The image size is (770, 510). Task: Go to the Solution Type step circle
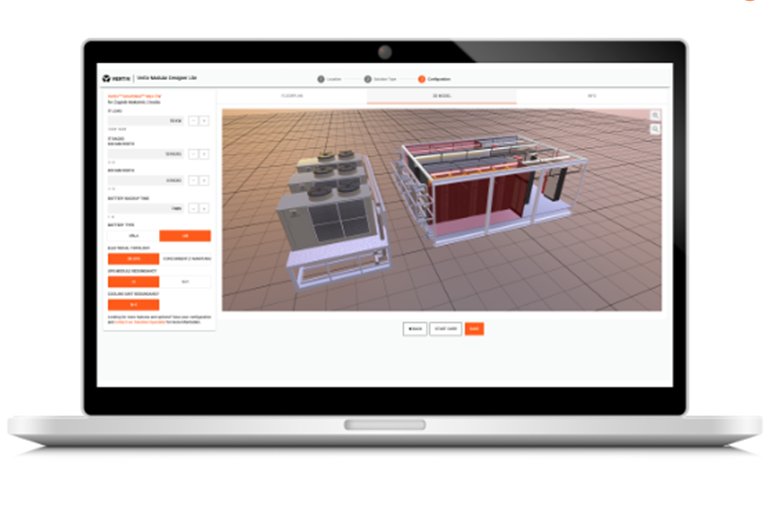click(x=368, y=77)
